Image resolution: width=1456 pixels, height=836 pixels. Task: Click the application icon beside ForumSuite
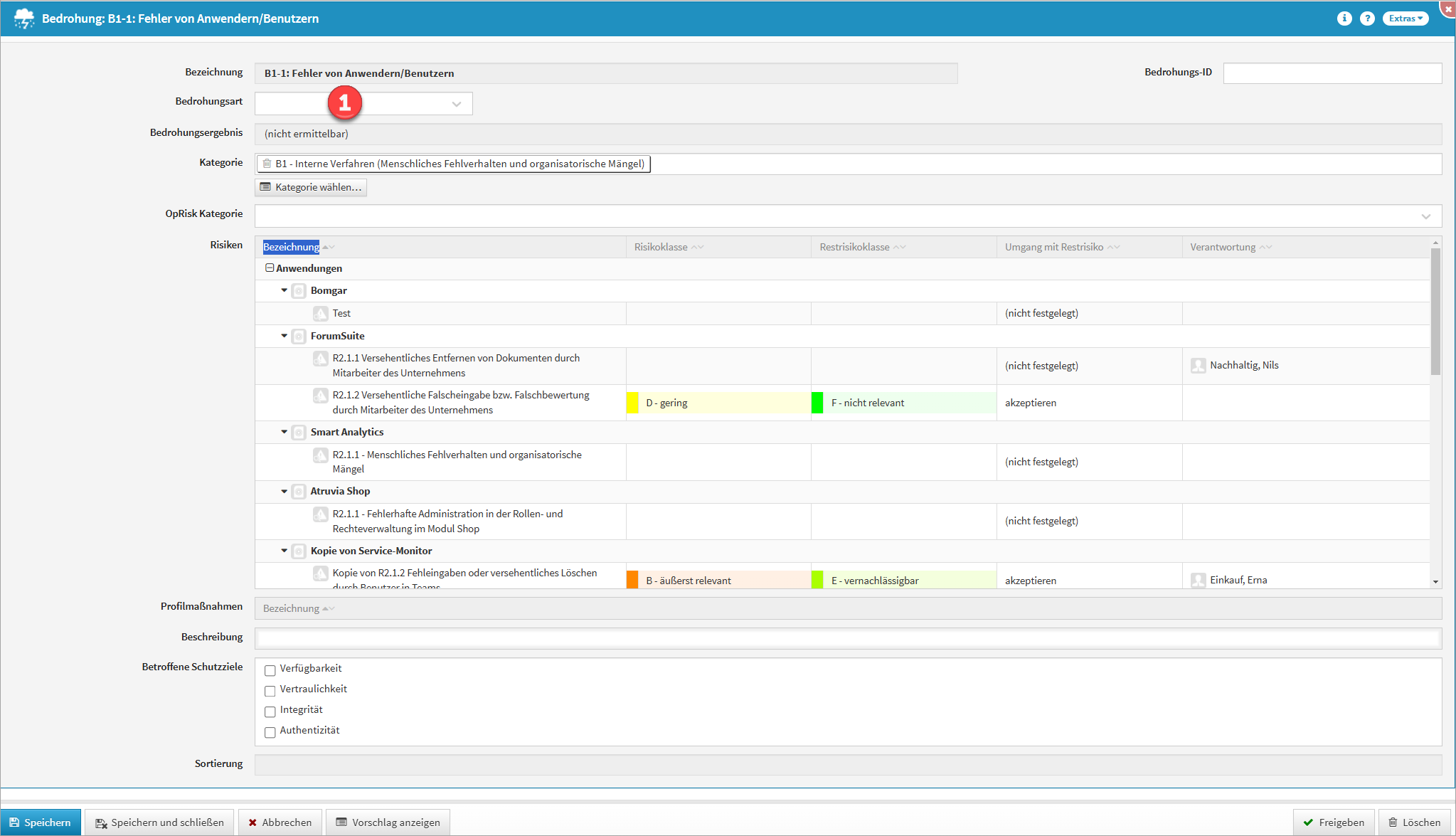299,336
